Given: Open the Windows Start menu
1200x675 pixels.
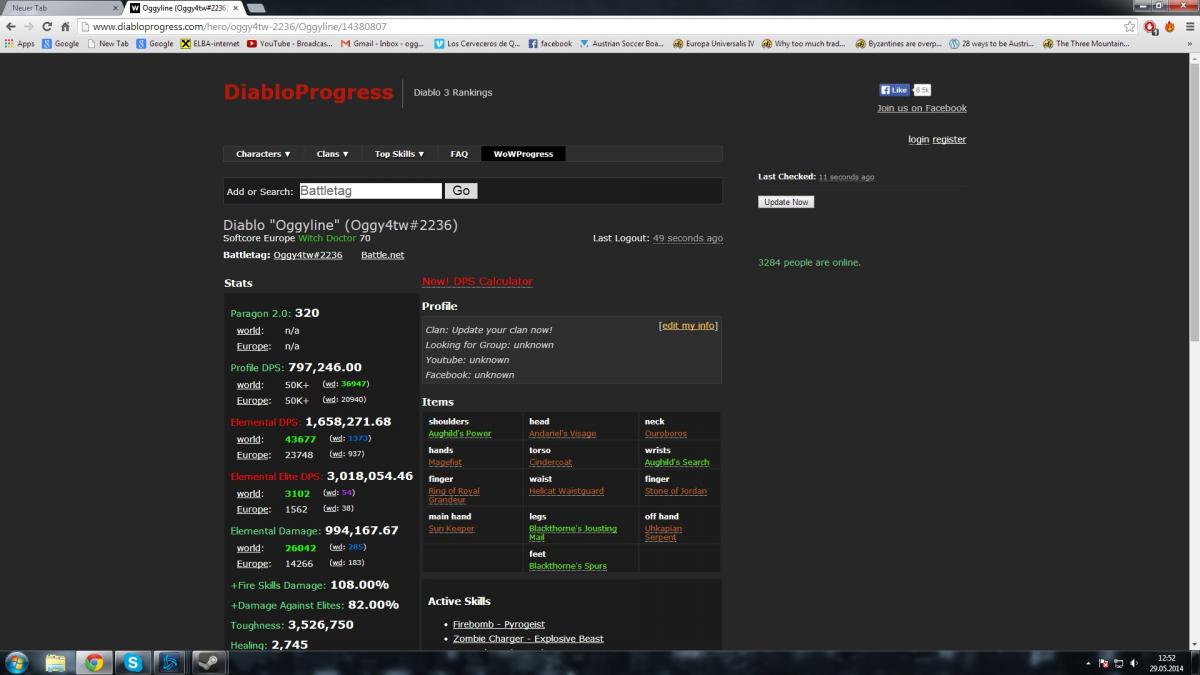Looking at the screenshot, I should click(17, 662).
